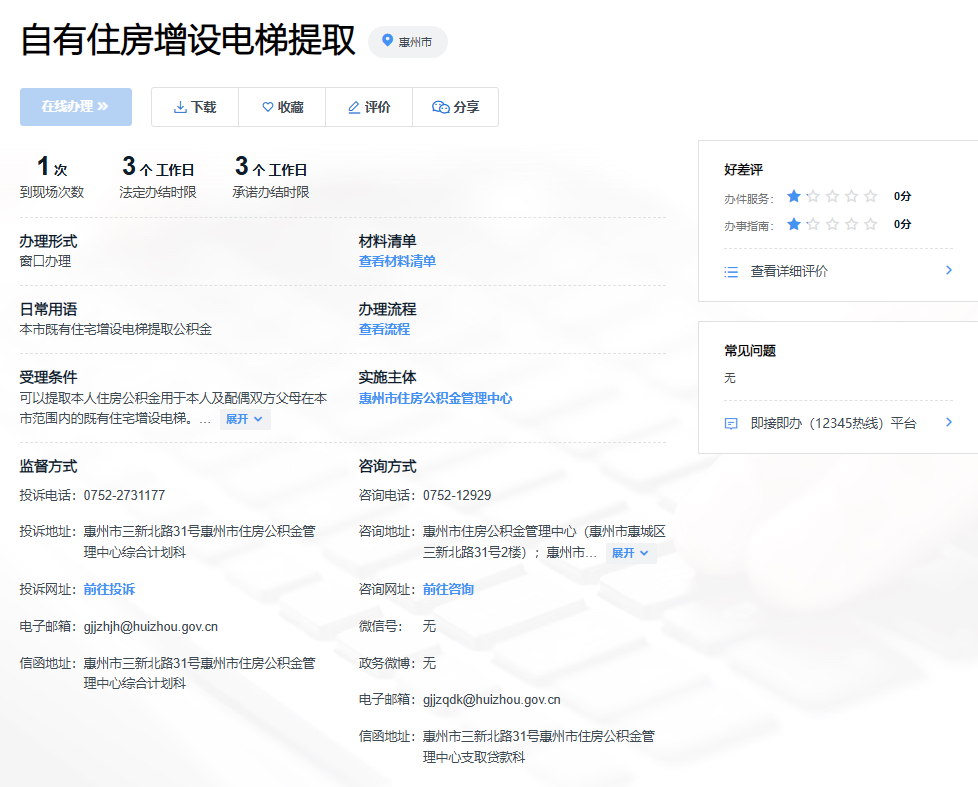978x787 pixels.
Task: Open 即接即办（12345热线）平台
Action: point(833,423)
